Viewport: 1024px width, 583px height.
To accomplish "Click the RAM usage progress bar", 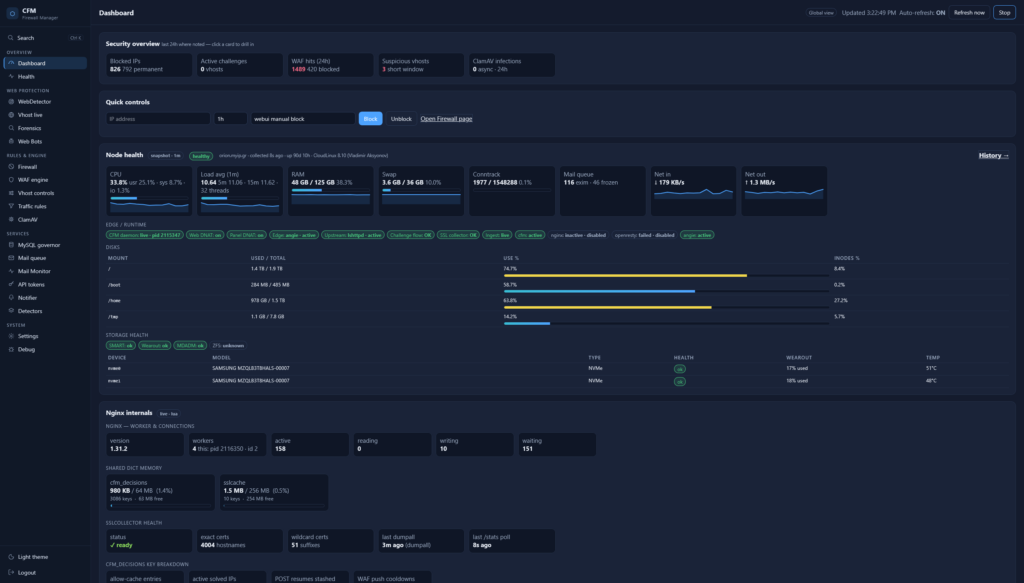I will point(330,190).
